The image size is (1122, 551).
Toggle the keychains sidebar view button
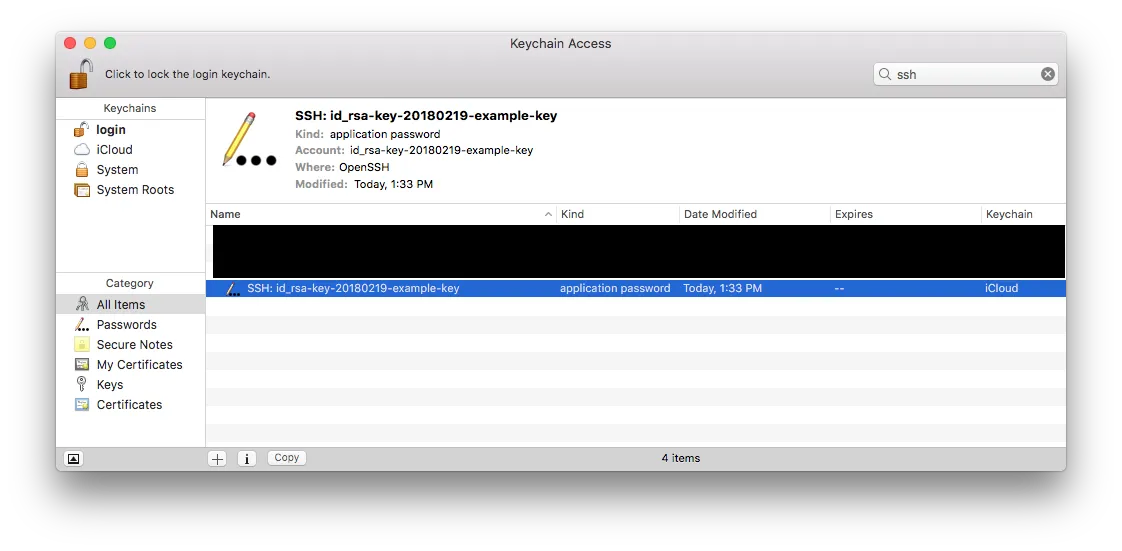(x=74, y=459)
